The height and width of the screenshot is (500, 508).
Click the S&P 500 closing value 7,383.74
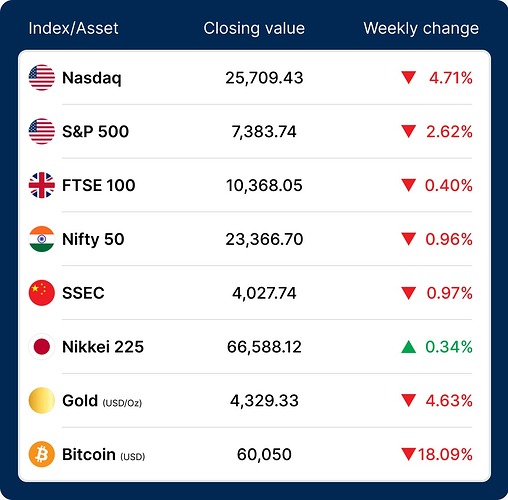(264, 132)
